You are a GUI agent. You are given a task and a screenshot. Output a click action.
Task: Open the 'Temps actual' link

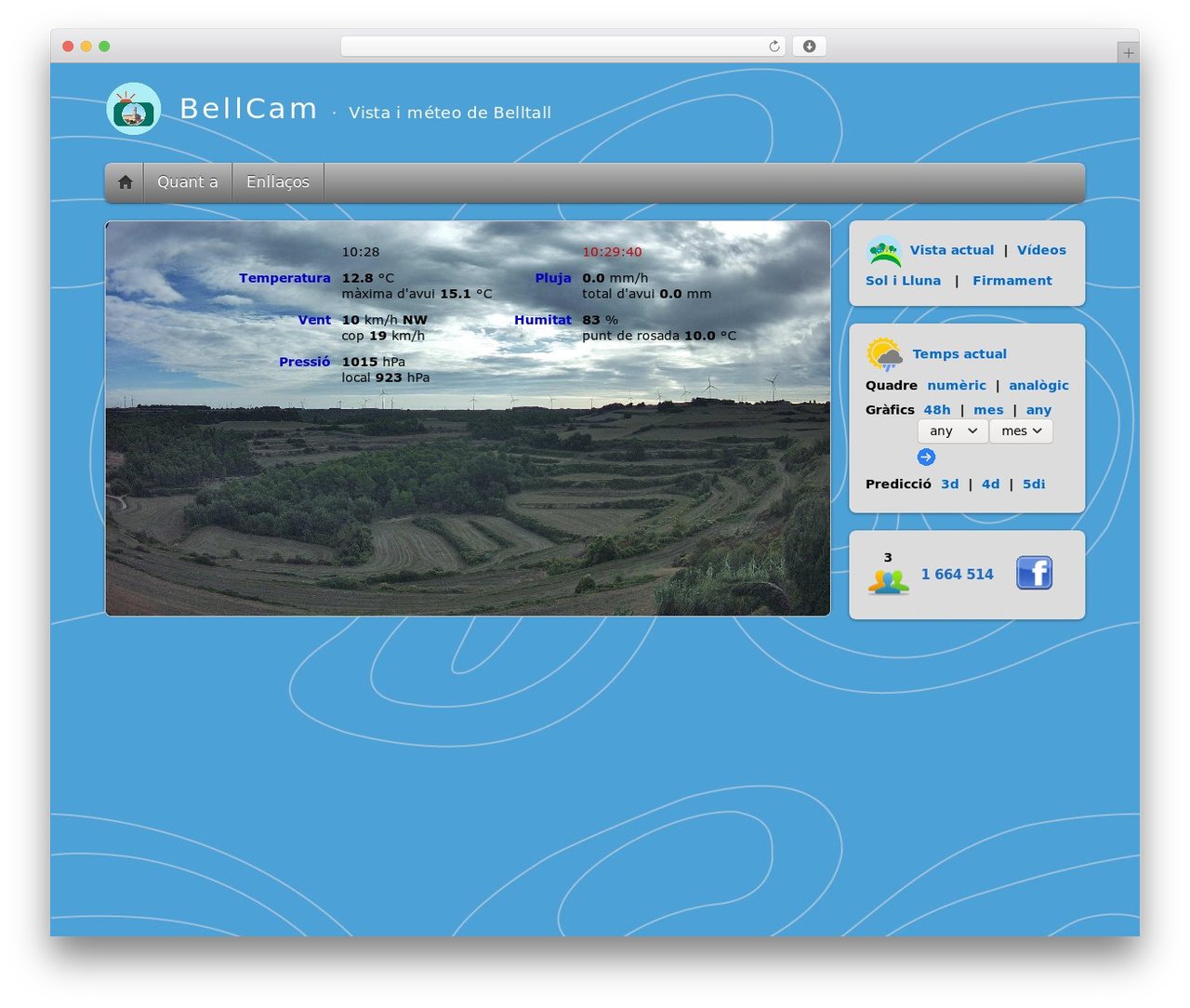959,354
